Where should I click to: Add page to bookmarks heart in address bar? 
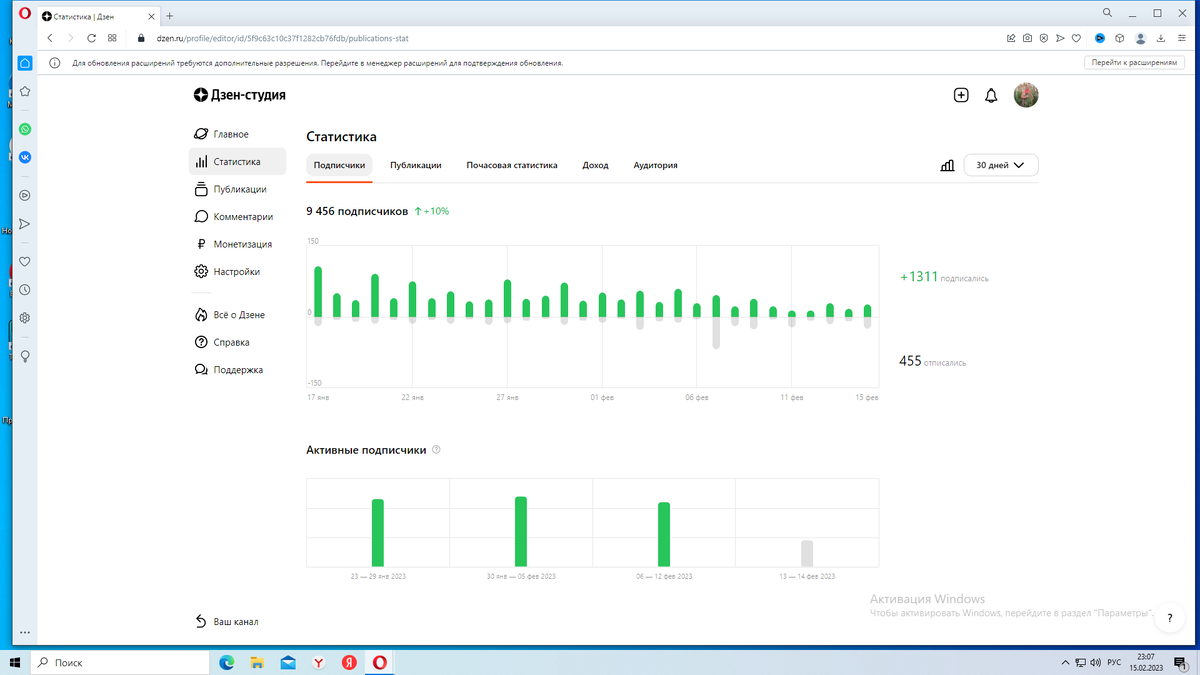tap(1076, 38)
